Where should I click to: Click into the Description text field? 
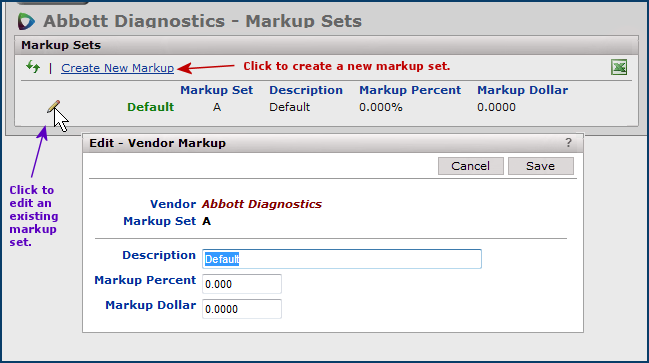342,259
